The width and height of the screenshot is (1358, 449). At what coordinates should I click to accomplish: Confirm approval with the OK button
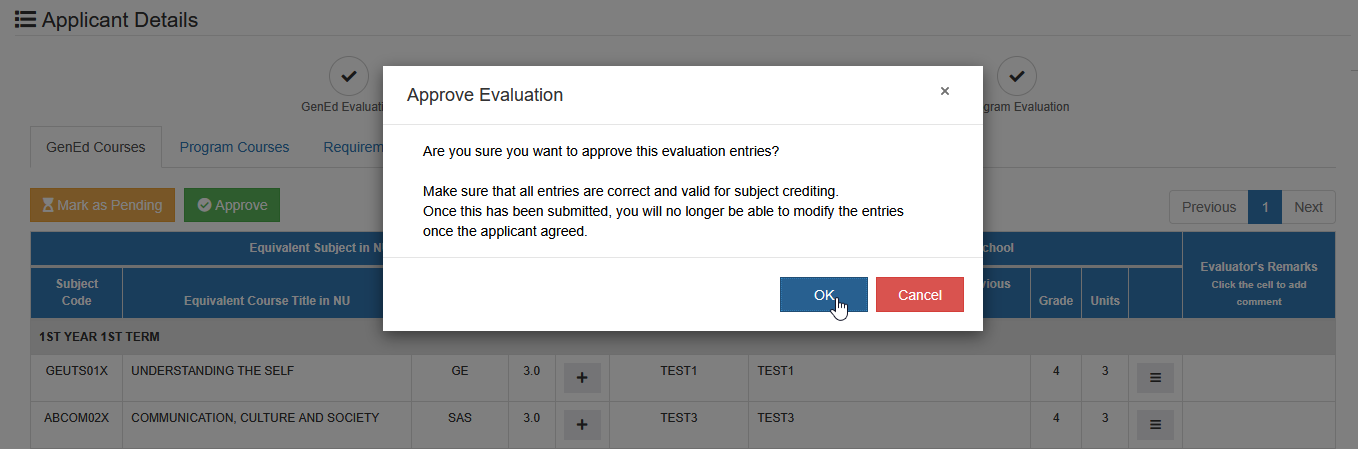coord(823,294)
